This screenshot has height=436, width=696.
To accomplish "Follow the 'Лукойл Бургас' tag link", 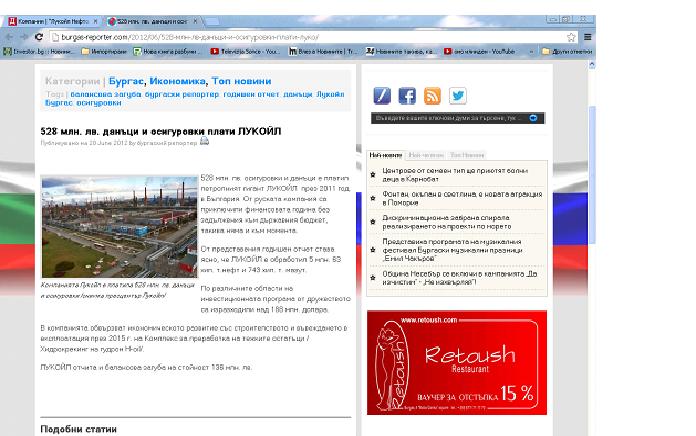I will click(x=330, y=94).
